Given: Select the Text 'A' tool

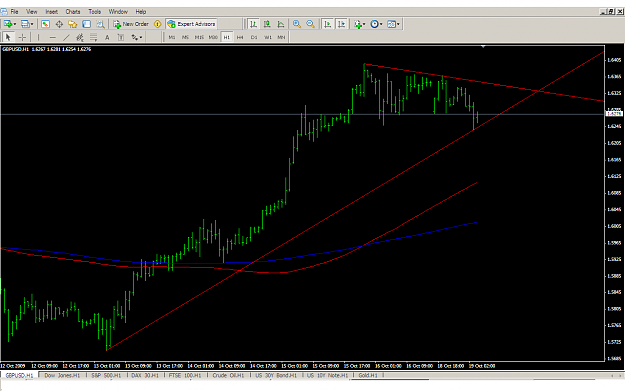Looking at the screenshot, I should click(107, 37).
